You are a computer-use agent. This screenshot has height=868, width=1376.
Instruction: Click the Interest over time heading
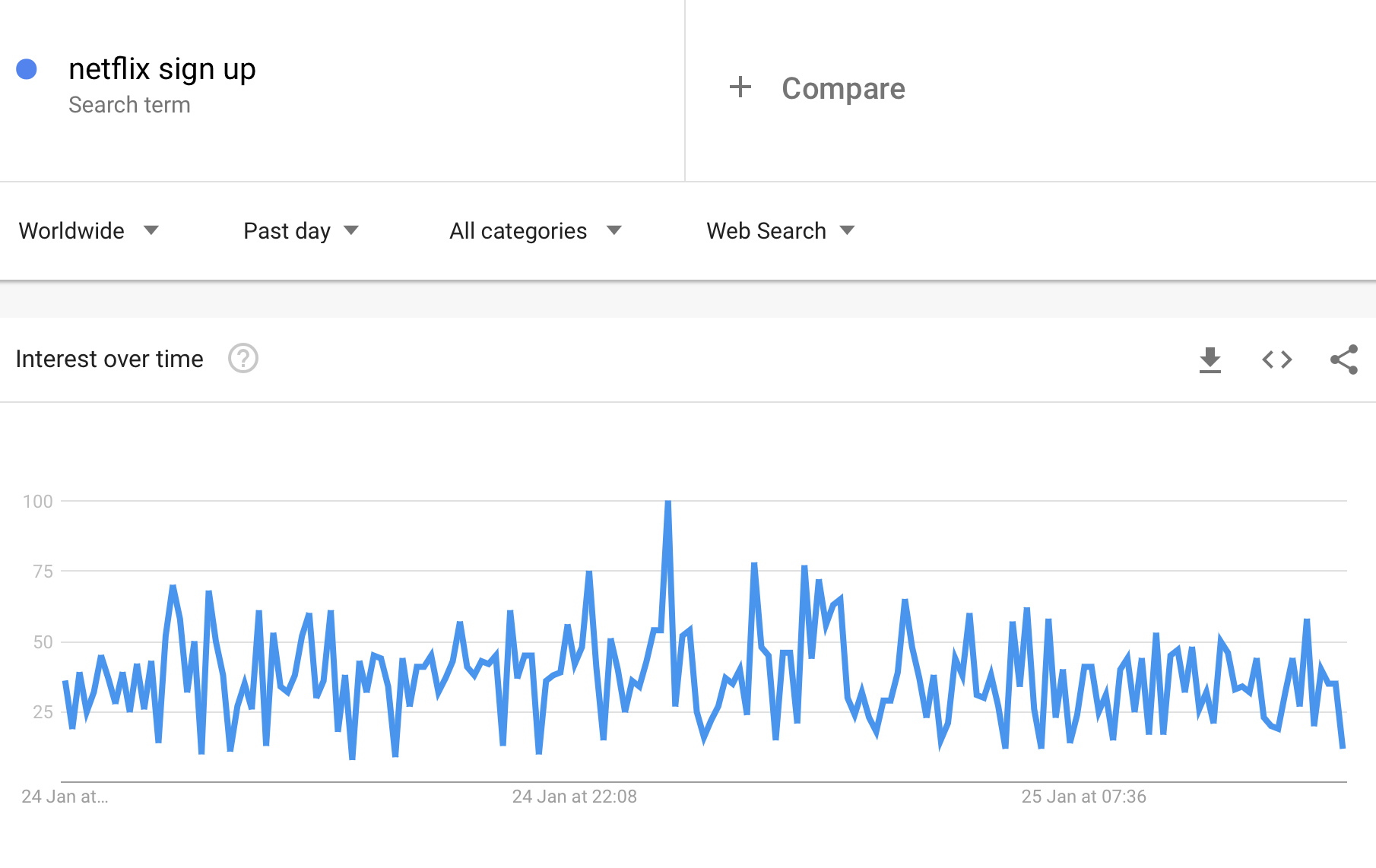pyautogui.click(x=109, y=359)
